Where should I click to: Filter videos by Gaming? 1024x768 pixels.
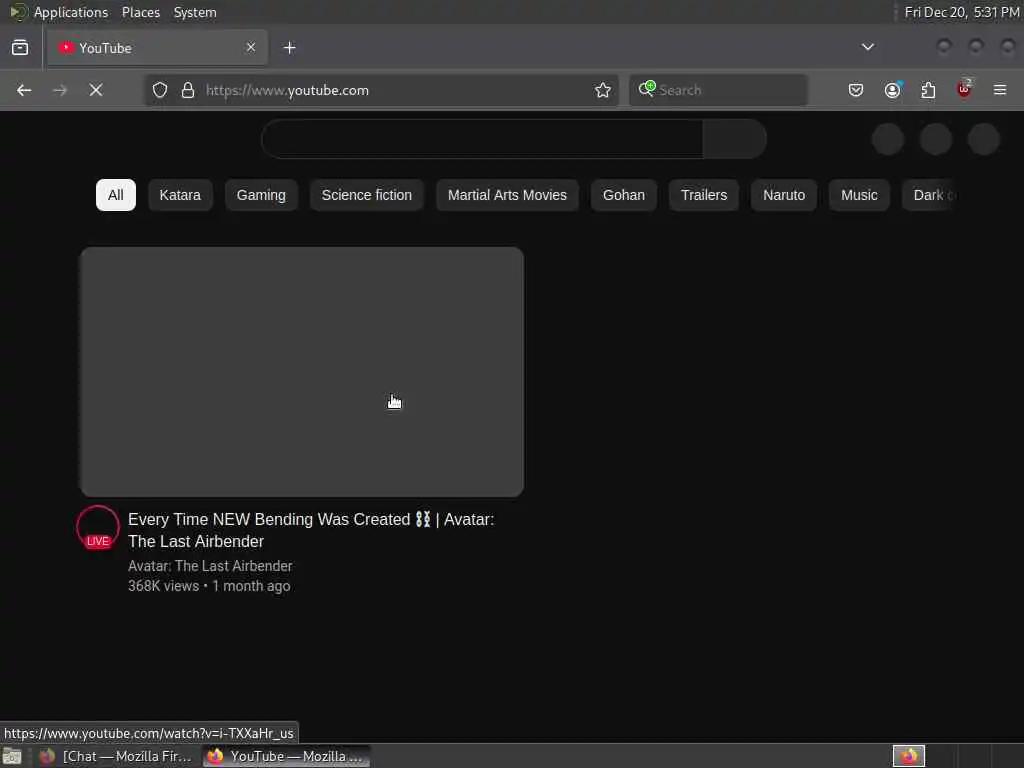261,195
